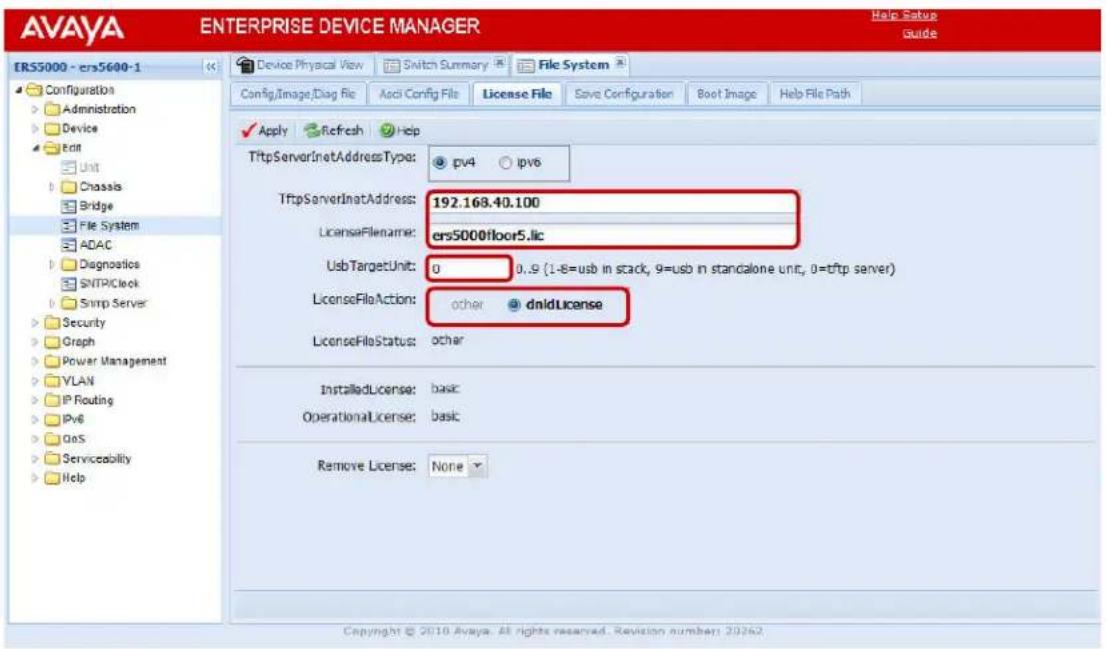
Task: Expand the Serviceability tree node
Action: pos(35,459)
